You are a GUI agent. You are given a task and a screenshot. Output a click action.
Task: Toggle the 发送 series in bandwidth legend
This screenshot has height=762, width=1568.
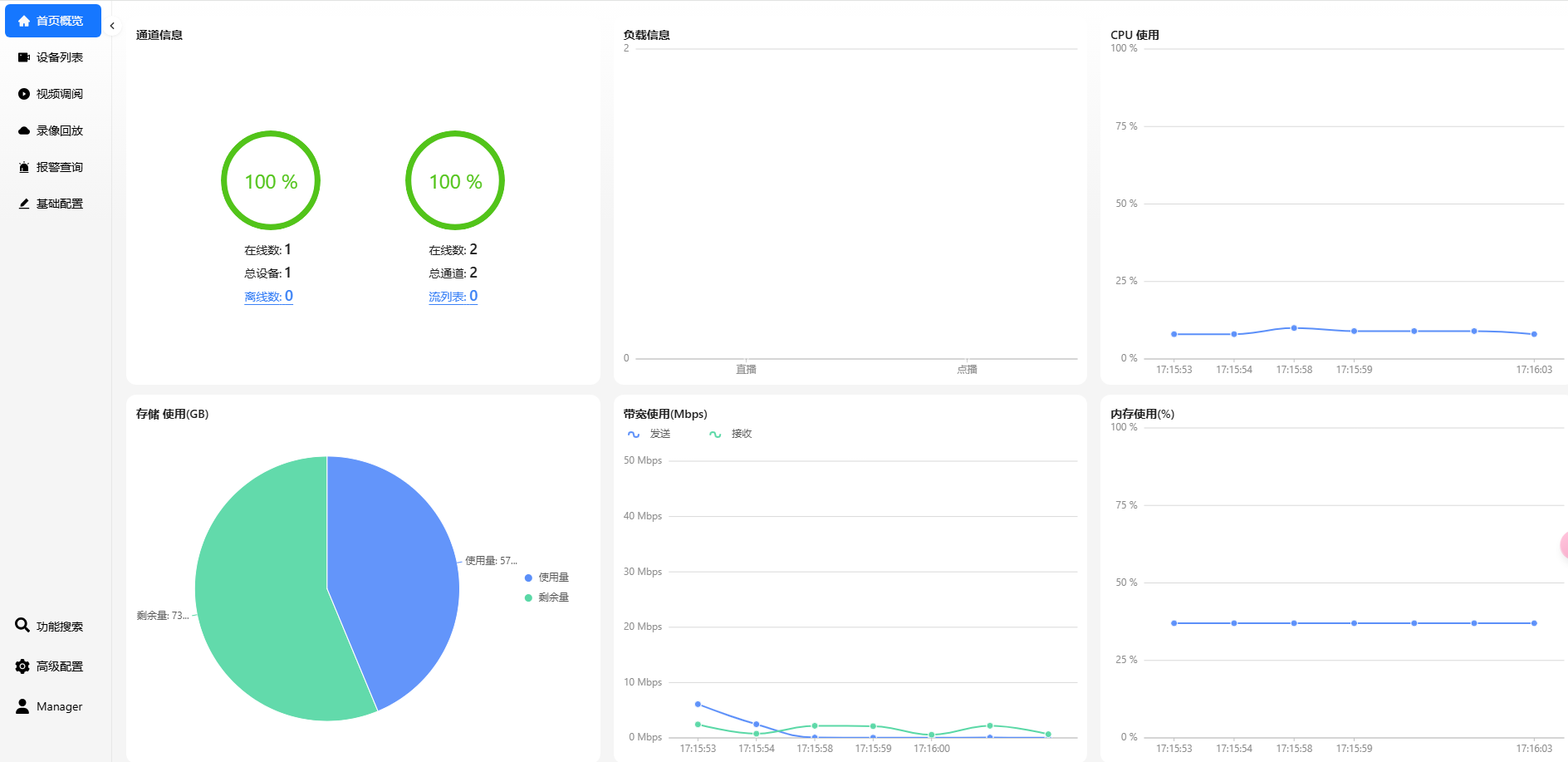coord(649,434)
